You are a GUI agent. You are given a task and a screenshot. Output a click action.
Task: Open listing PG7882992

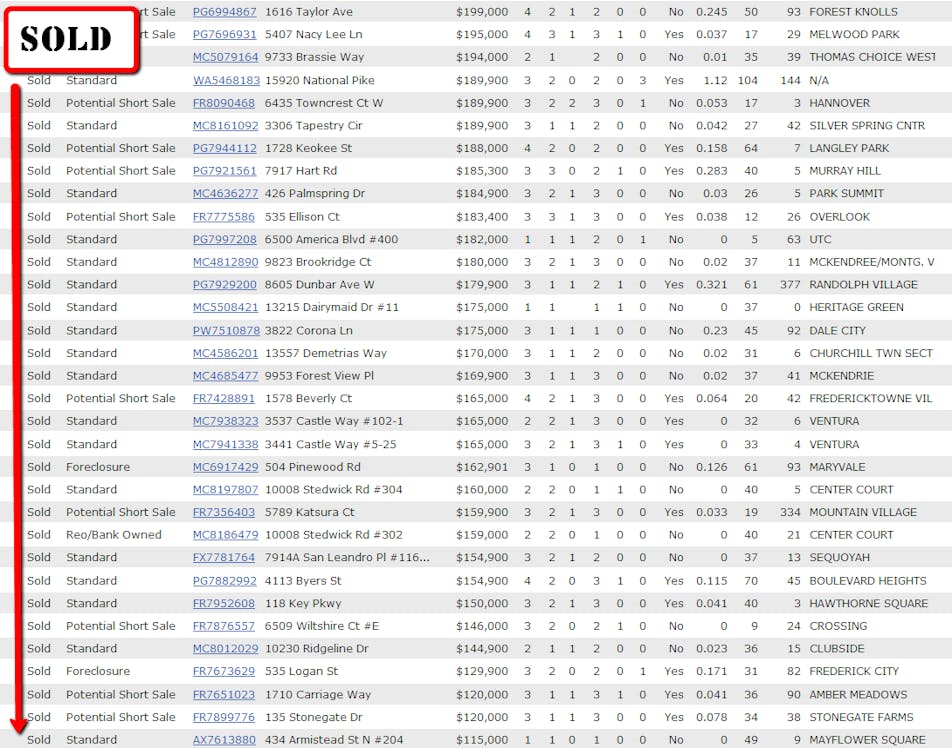pos(225,581)
